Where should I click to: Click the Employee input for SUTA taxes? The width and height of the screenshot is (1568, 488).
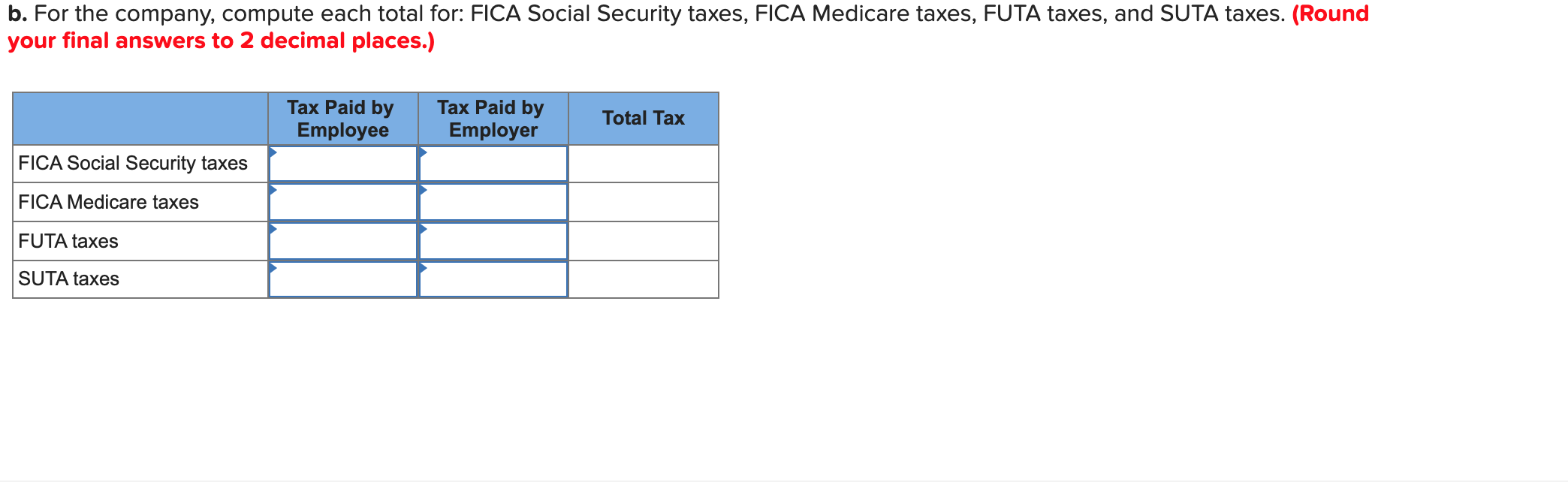343,279
